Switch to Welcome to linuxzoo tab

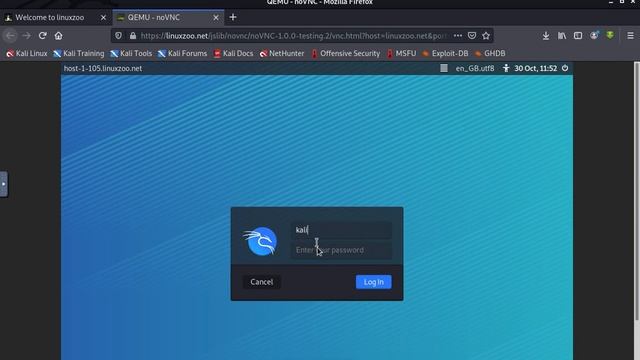coord(50,17)
